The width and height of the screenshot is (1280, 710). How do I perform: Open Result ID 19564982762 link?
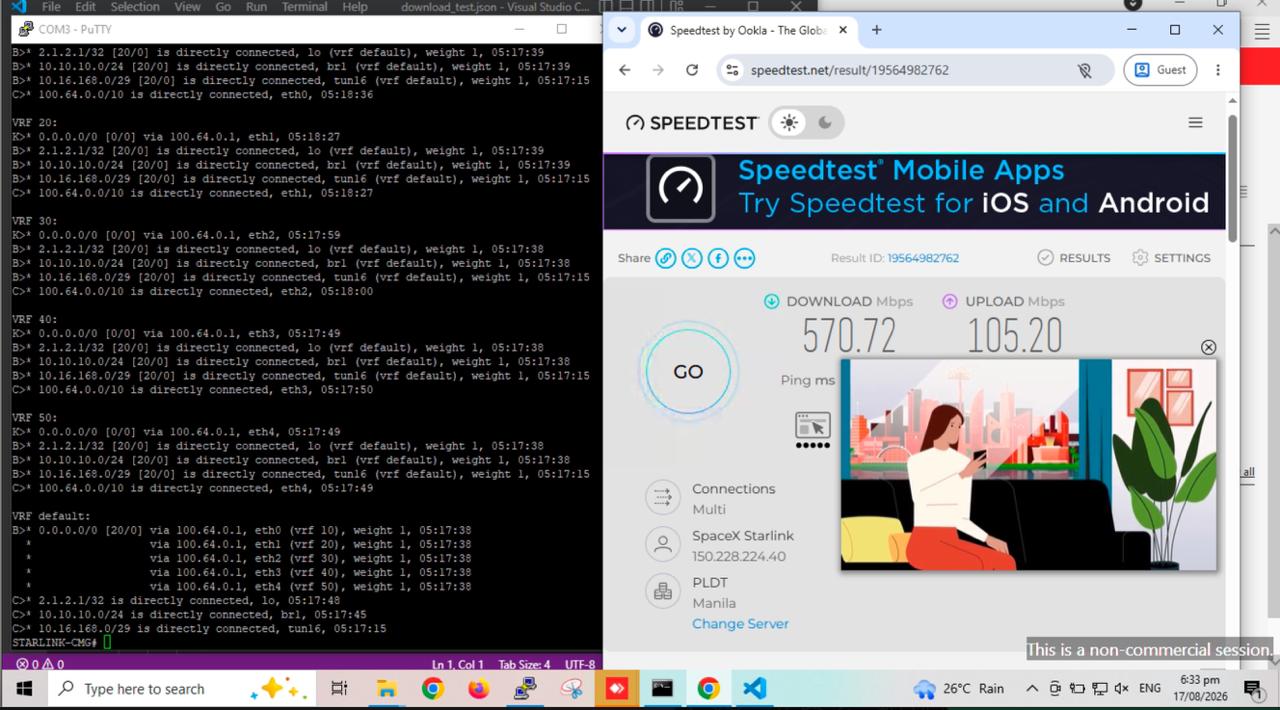tap(923, 258)
